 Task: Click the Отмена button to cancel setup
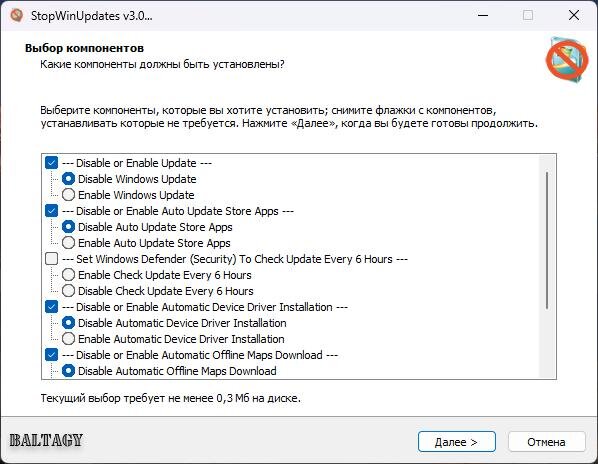[547, 442]
